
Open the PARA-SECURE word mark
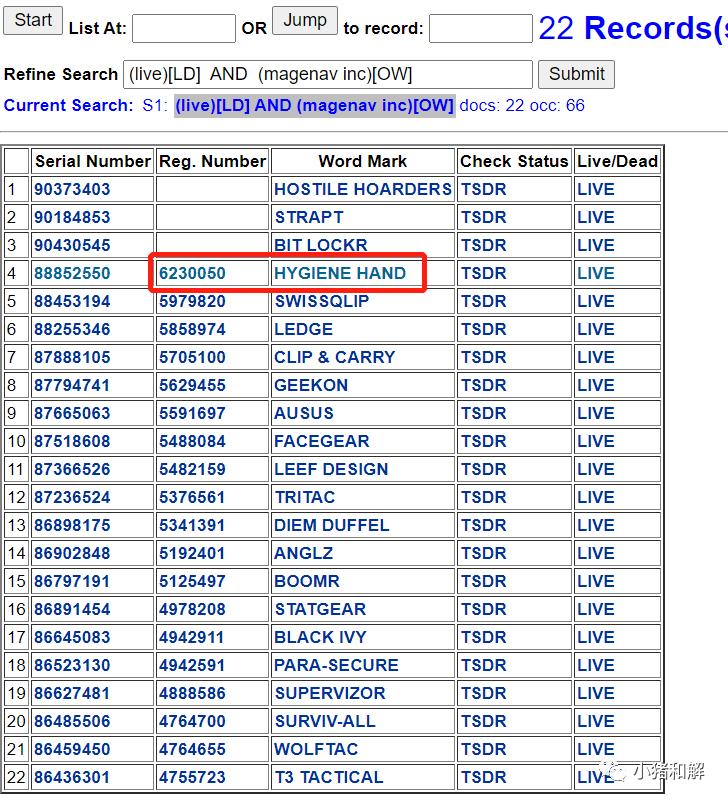336,665
